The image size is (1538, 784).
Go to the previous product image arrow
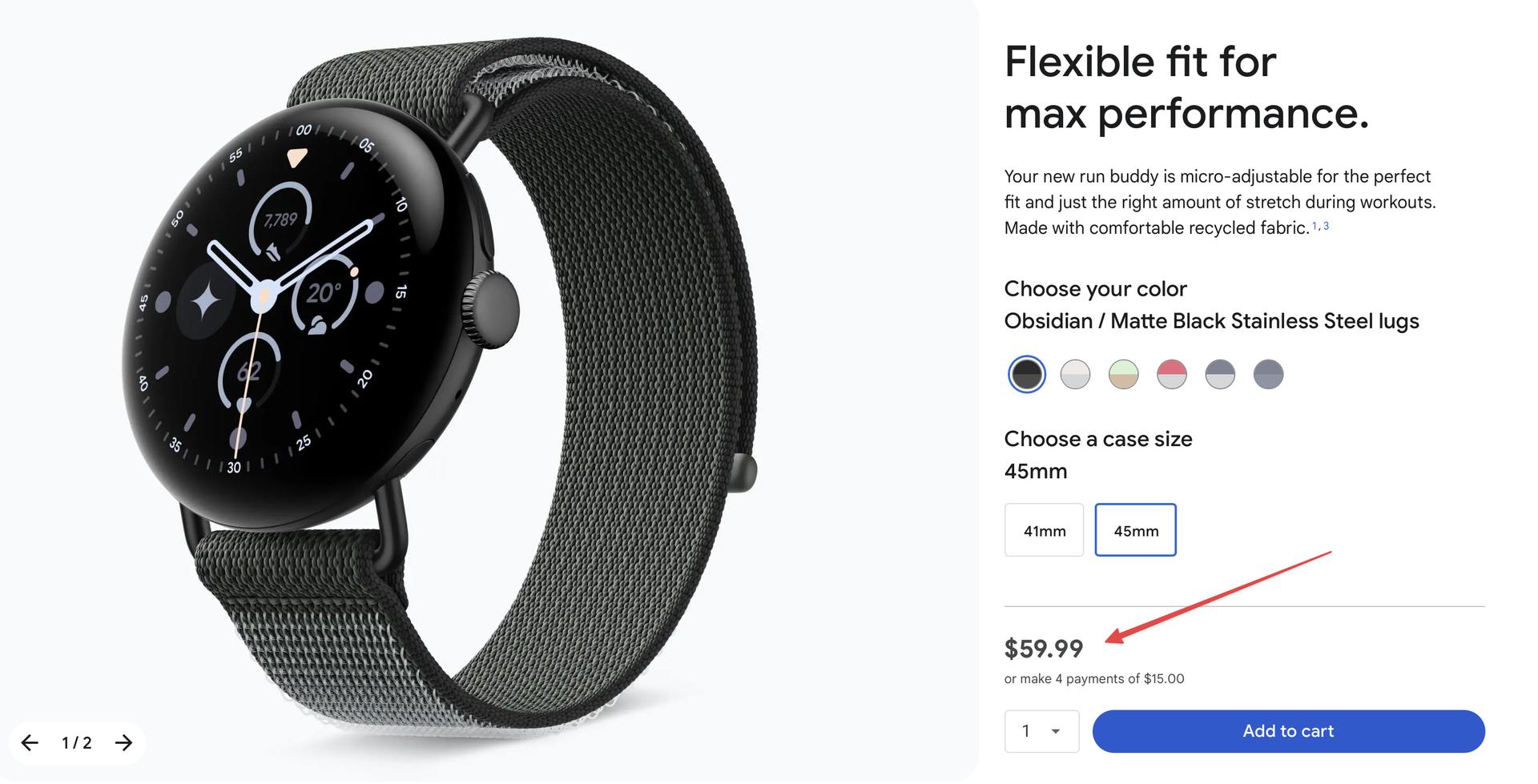point(30,742)
